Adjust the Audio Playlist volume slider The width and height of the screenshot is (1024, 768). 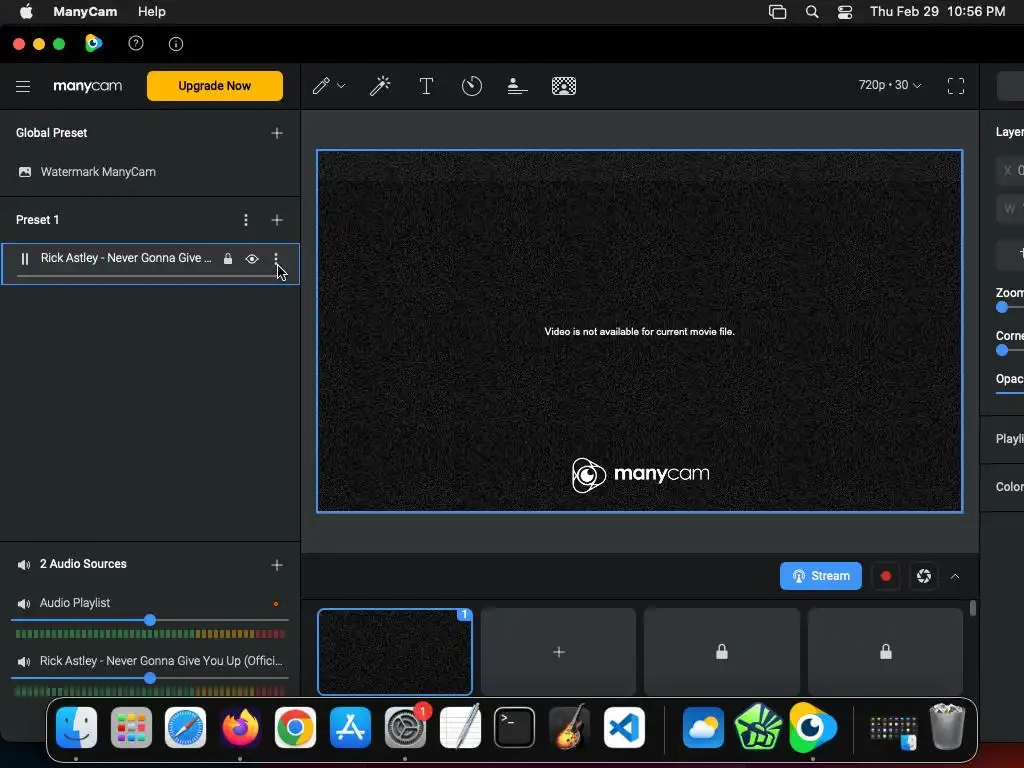pos(150,620)
